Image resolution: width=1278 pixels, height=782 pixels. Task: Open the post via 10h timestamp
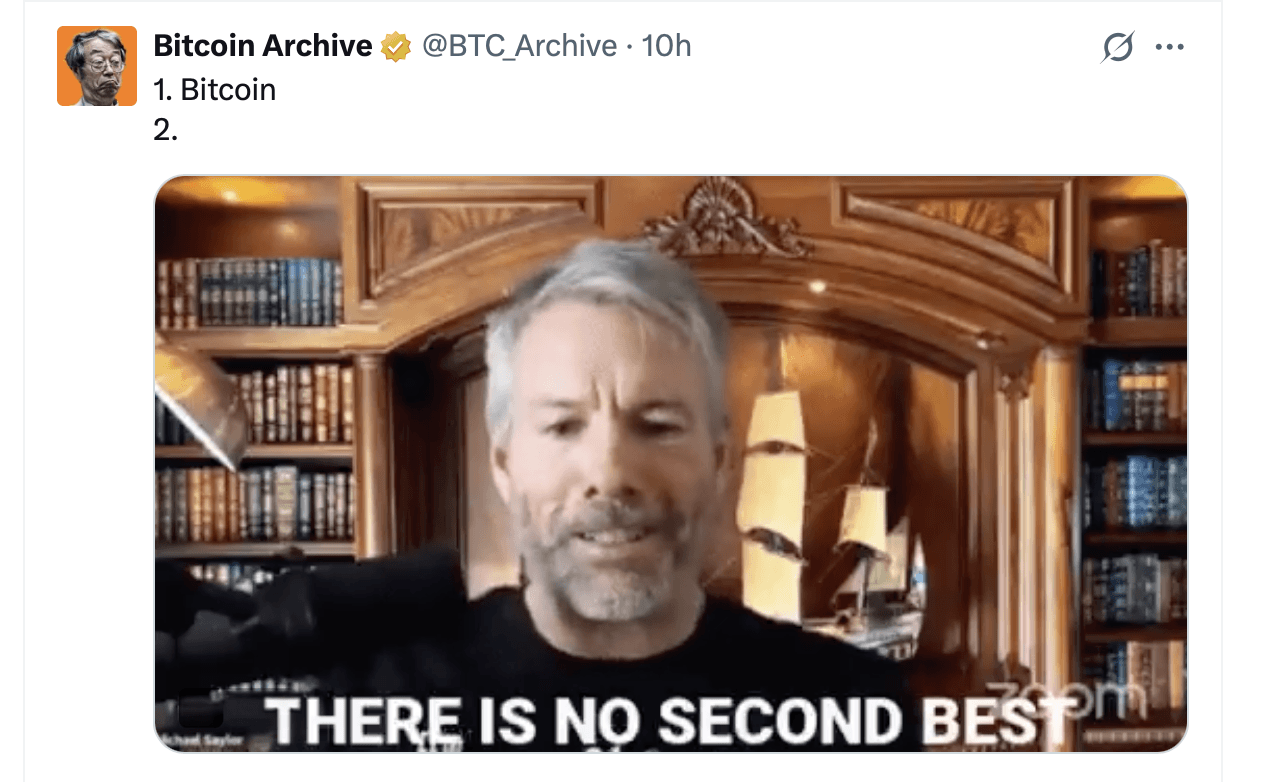tap(666, 46)
